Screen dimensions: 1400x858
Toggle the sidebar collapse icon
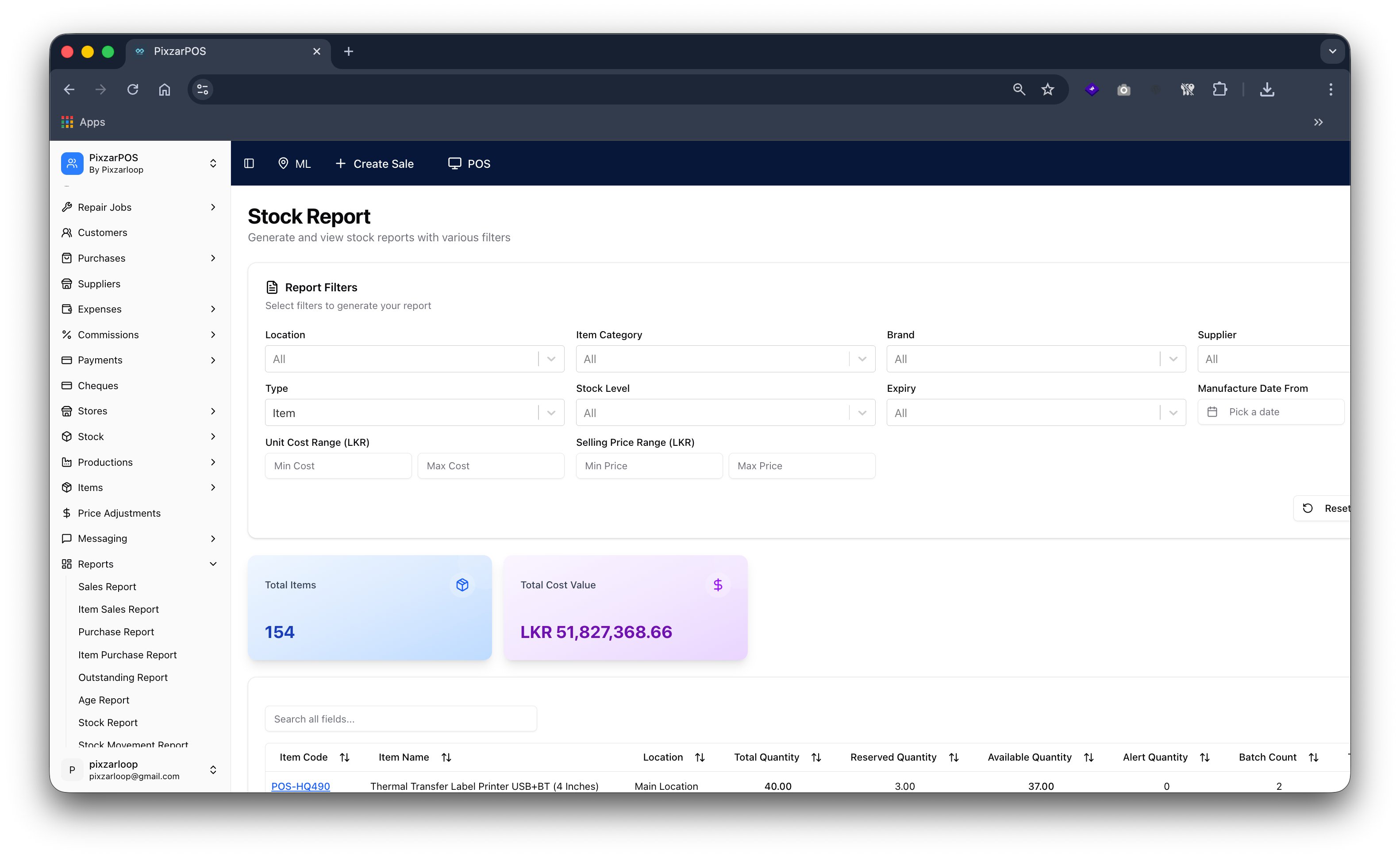(x=249, y=163)
